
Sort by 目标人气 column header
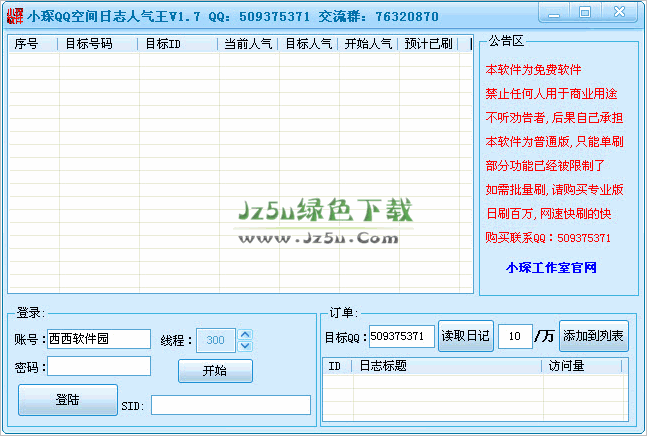[x=308, y=44]
